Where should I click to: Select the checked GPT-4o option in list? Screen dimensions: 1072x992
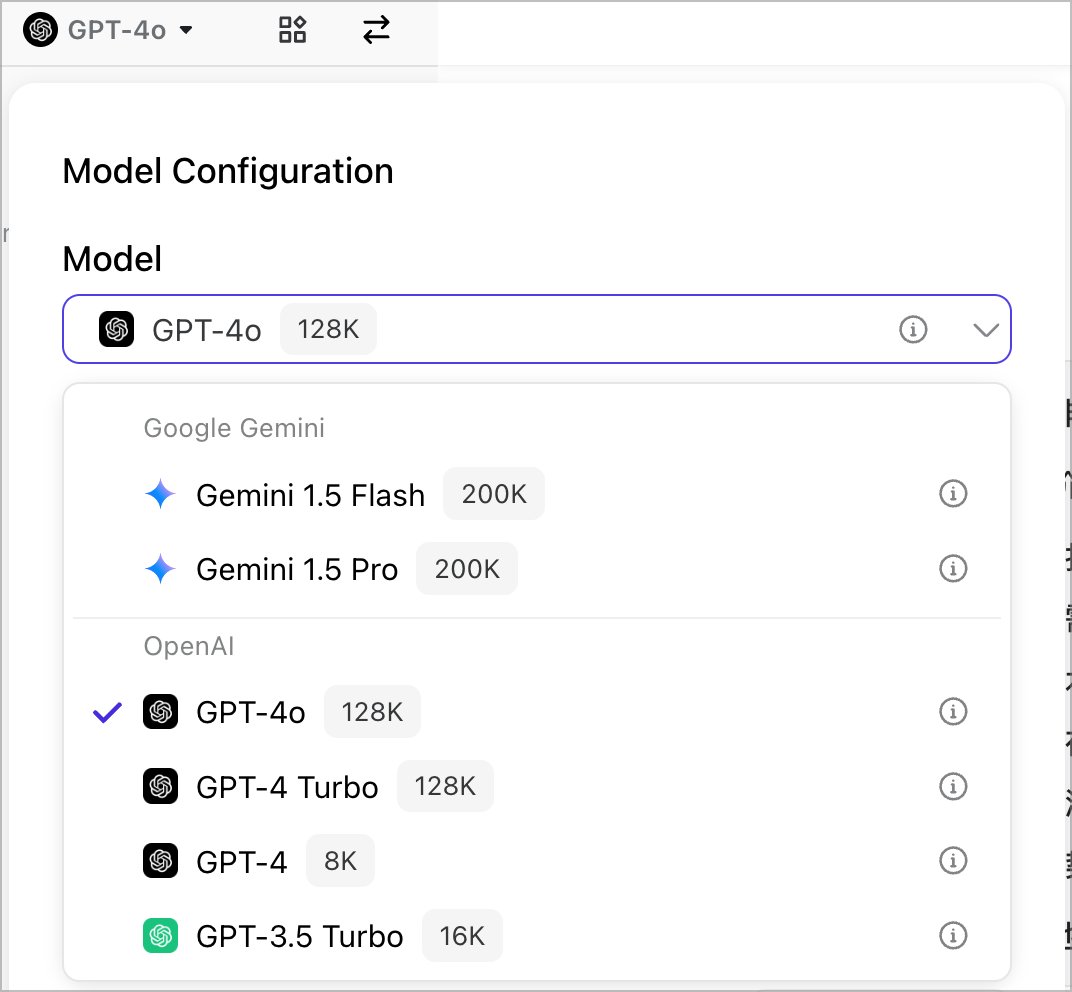251,713
